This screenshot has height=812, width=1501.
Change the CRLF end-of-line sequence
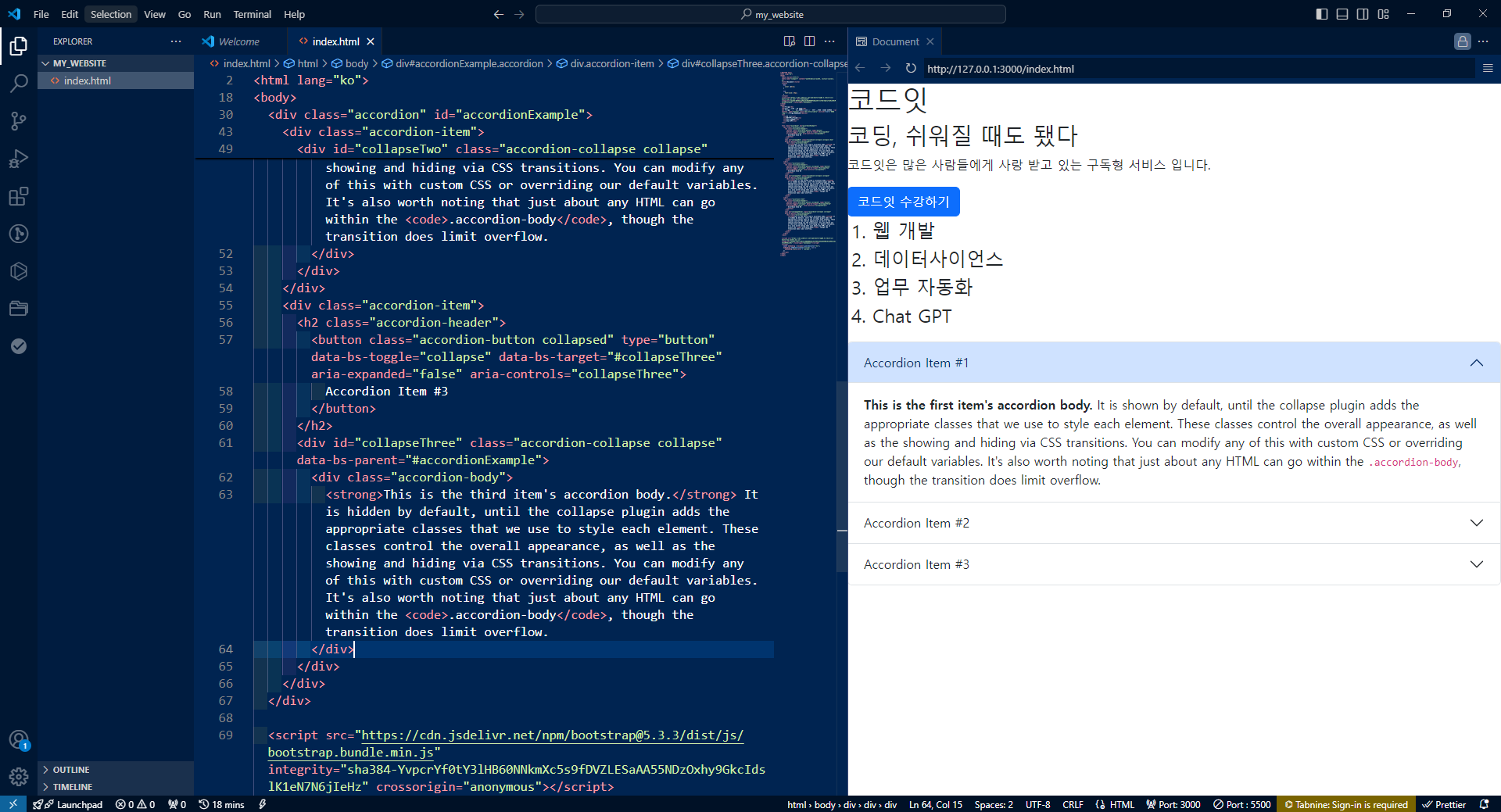point(1073,804)
